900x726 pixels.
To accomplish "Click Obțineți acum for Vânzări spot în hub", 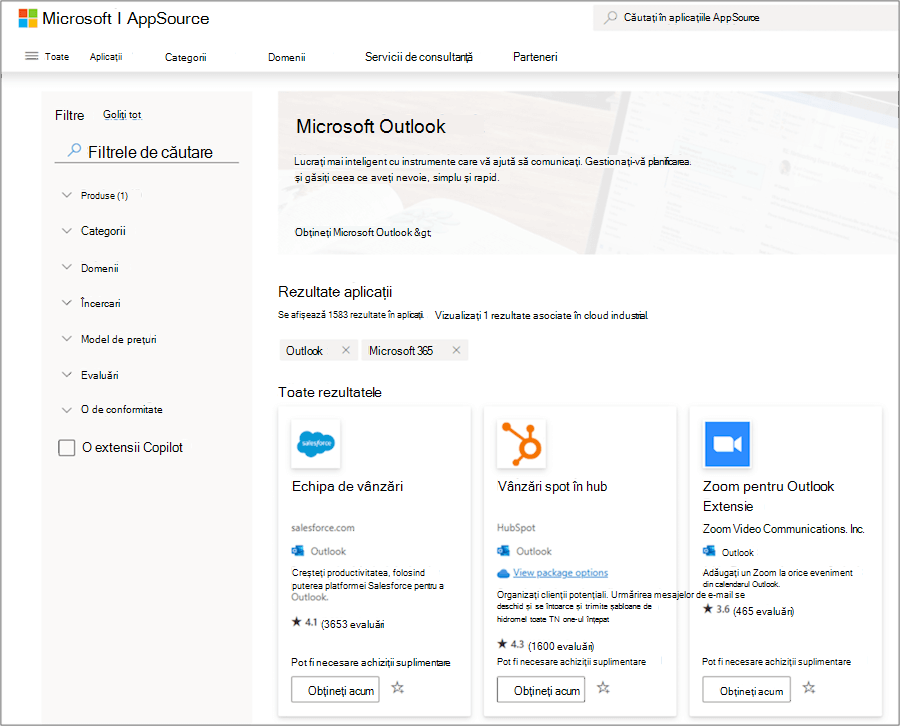I will tap(541, 689).
